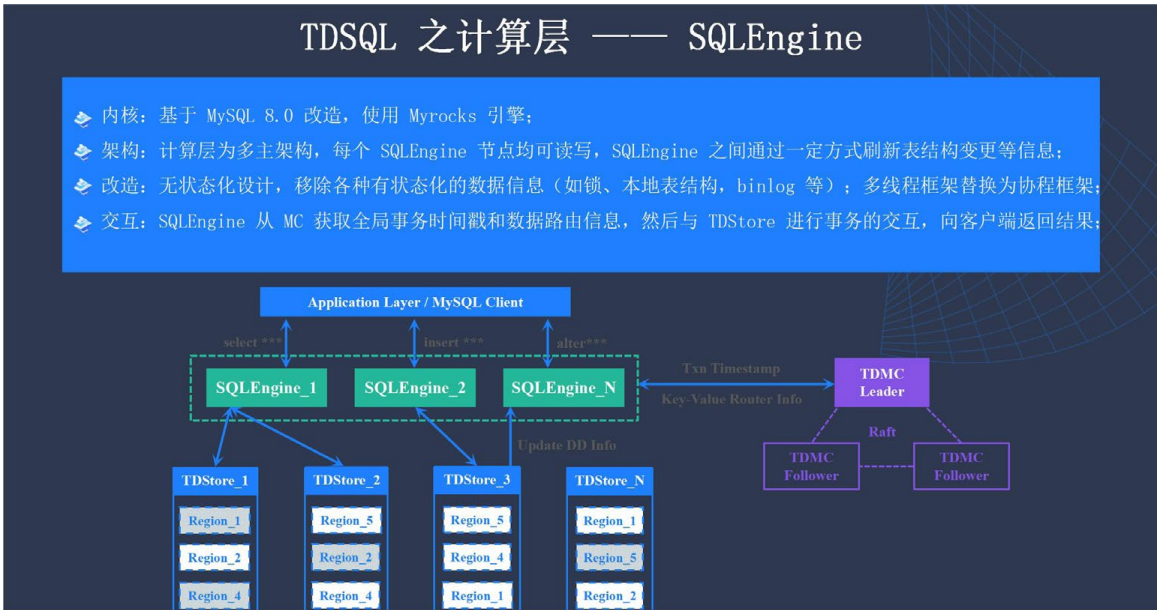Image resolution: width=1157 pixels, height=610 pixels.
Task: Select the SQLEngine_2 node
Action: click(x=415, y=388)
